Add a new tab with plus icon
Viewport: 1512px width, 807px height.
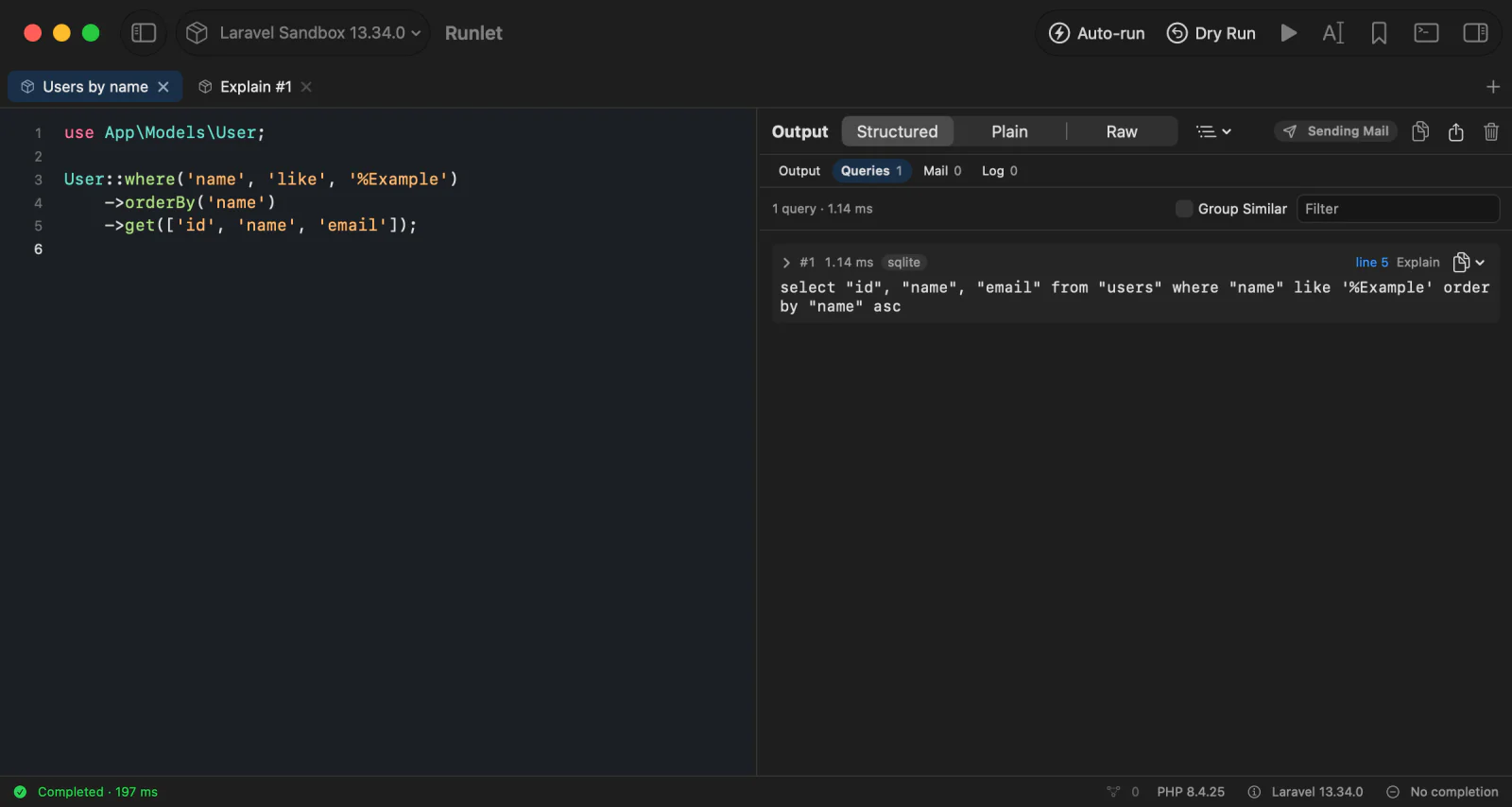1493,87
